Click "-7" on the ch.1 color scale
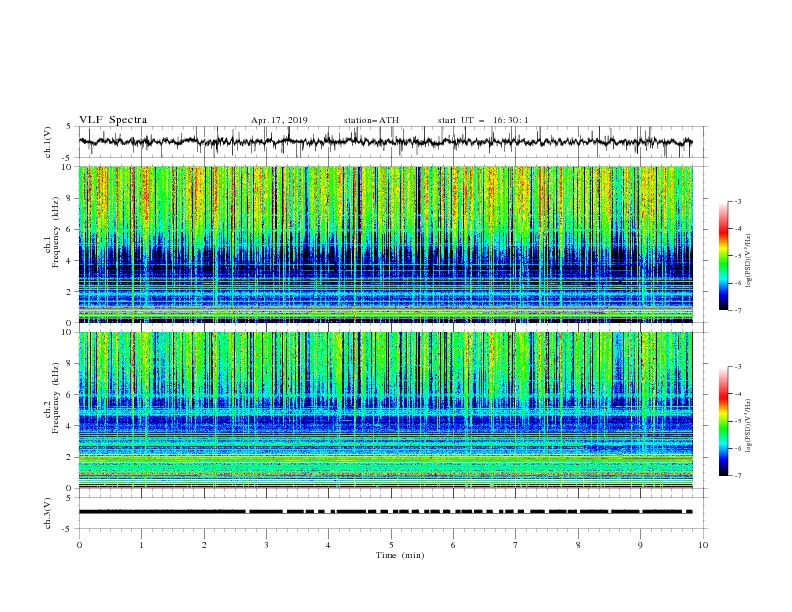Viewport: 792px width, 612px height. click(737, 310)
